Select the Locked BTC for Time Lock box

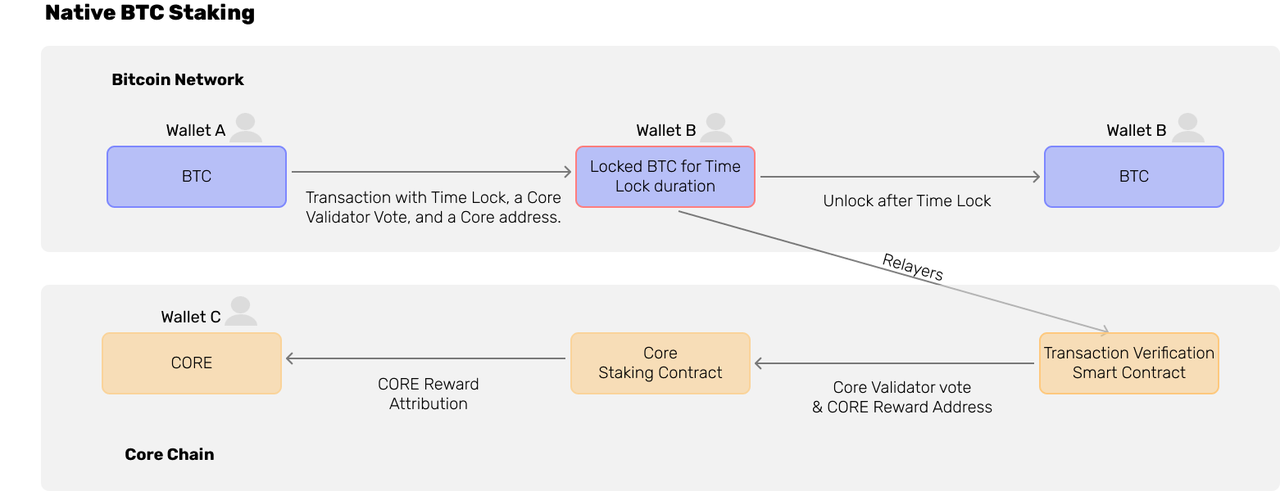665,177
